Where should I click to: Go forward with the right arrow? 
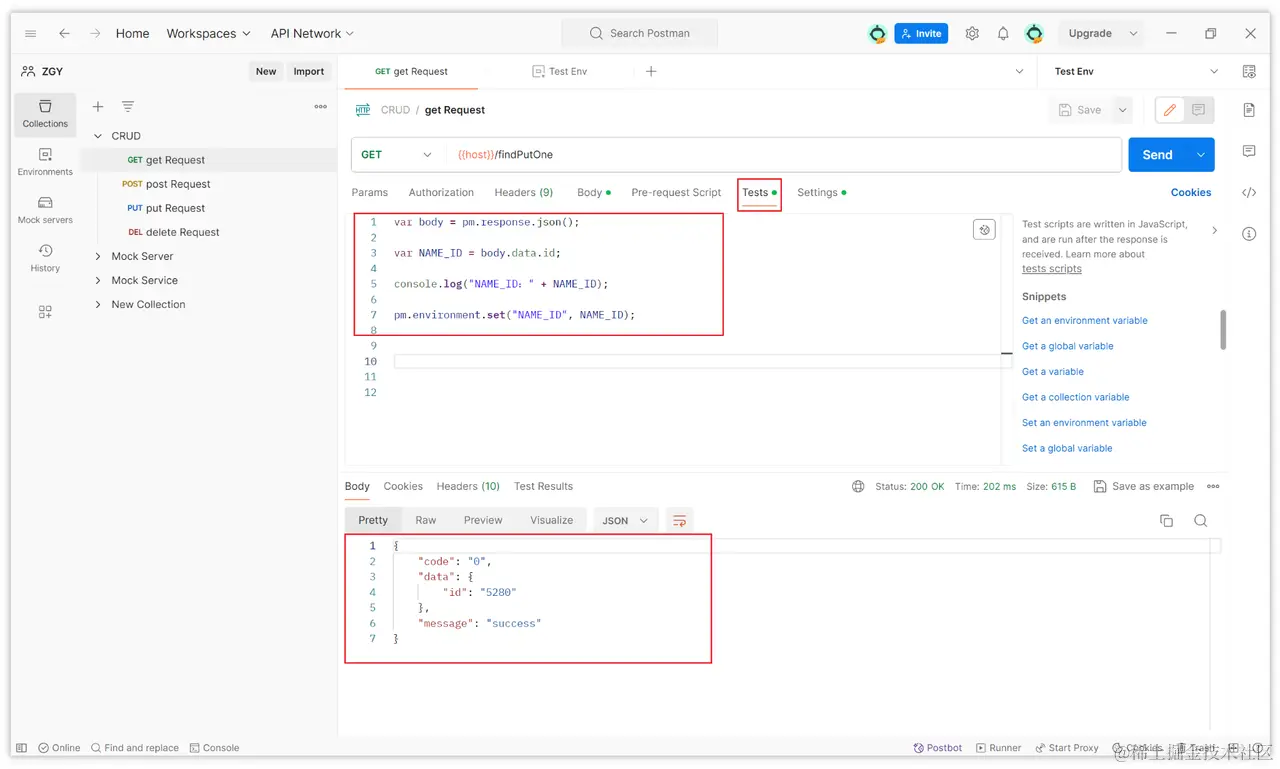pyautogui.click(x=95, y=33)
